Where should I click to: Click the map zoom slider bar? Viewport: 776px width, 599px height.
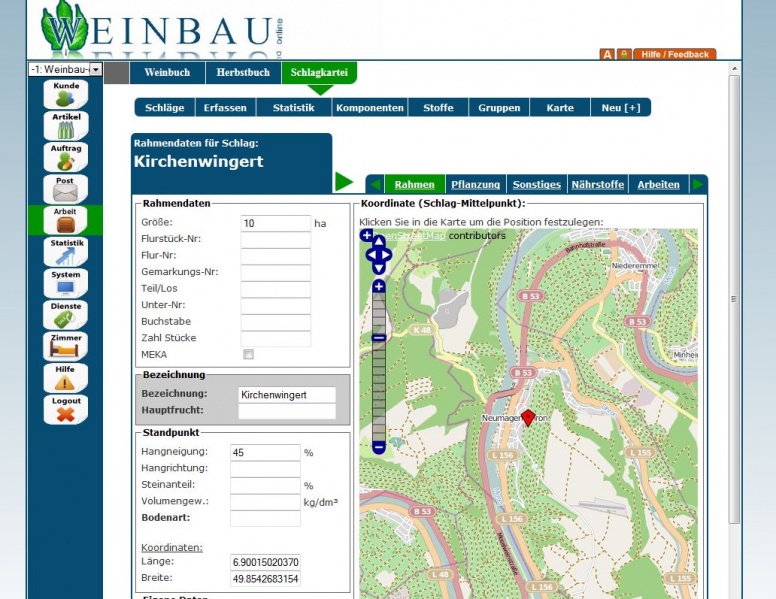click(x=378, y=370)
